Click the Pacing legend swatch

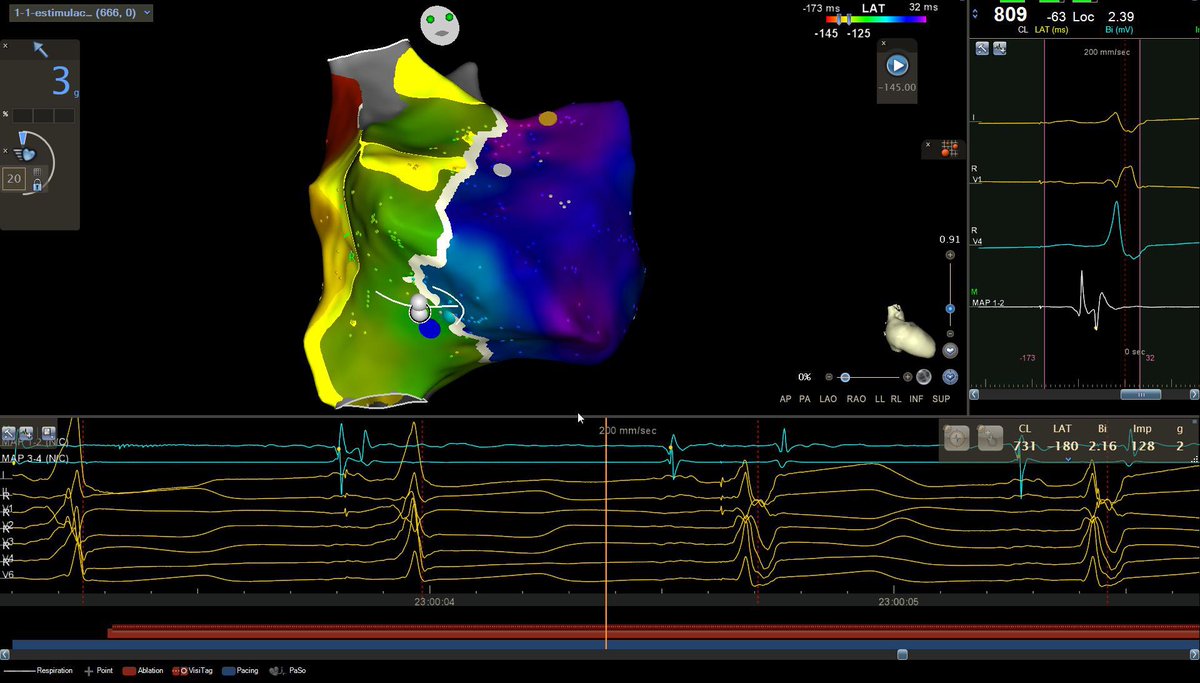228,671
